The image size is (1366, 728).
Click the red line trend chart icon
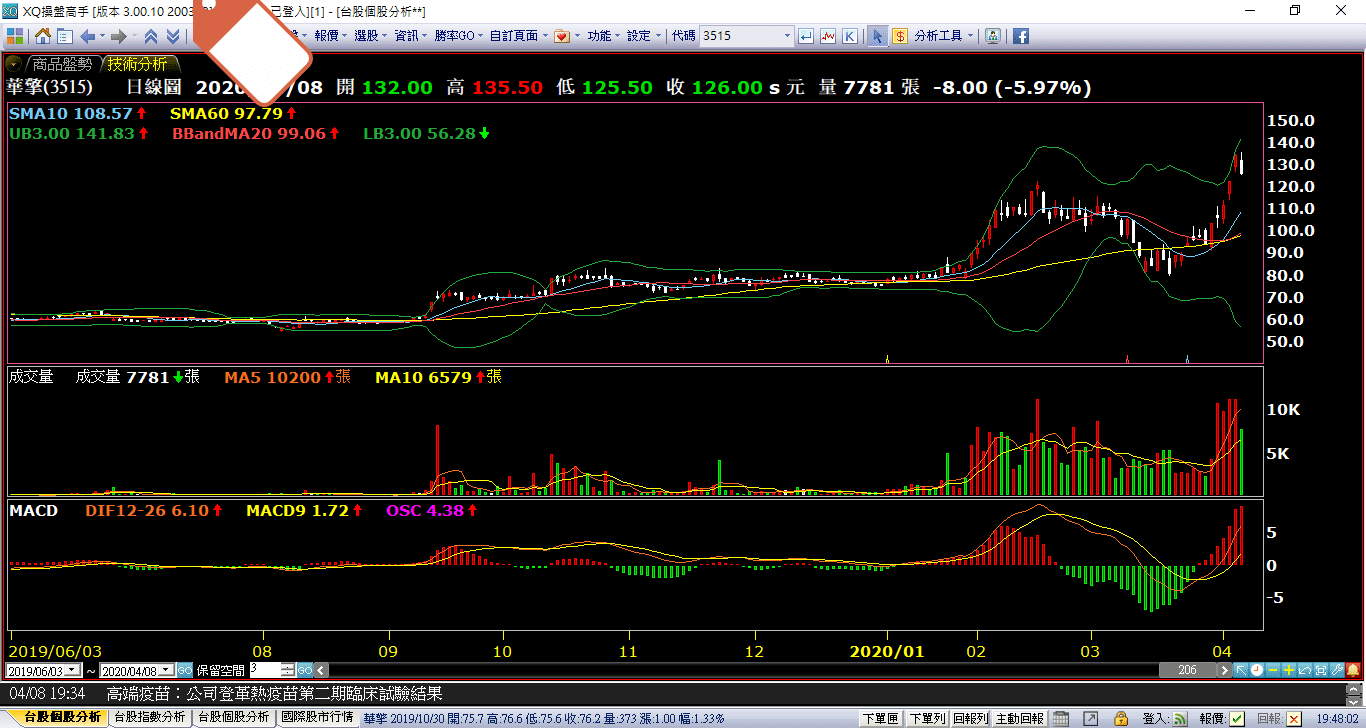(828, 36)
